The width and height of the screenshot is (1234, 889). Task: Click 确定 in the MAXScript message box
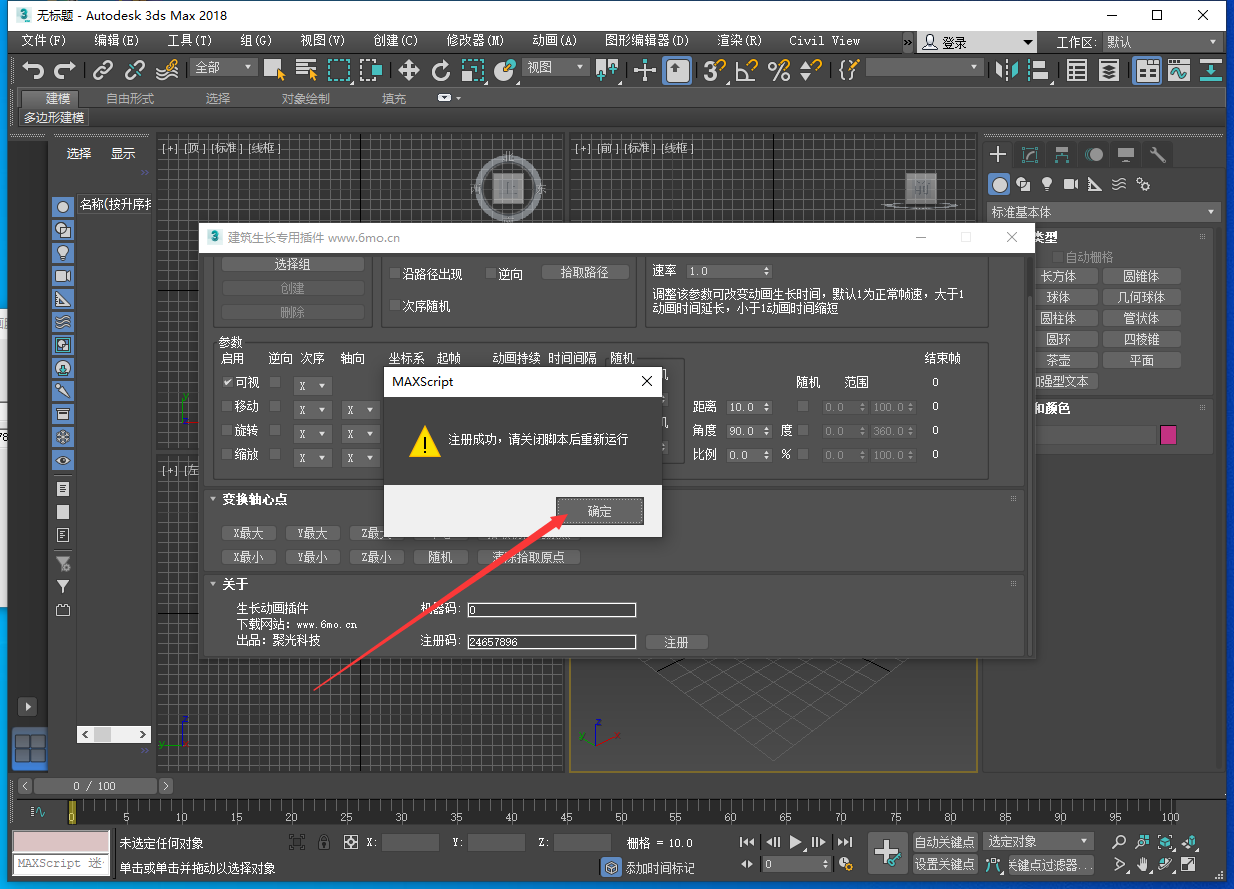pos(600,511)
